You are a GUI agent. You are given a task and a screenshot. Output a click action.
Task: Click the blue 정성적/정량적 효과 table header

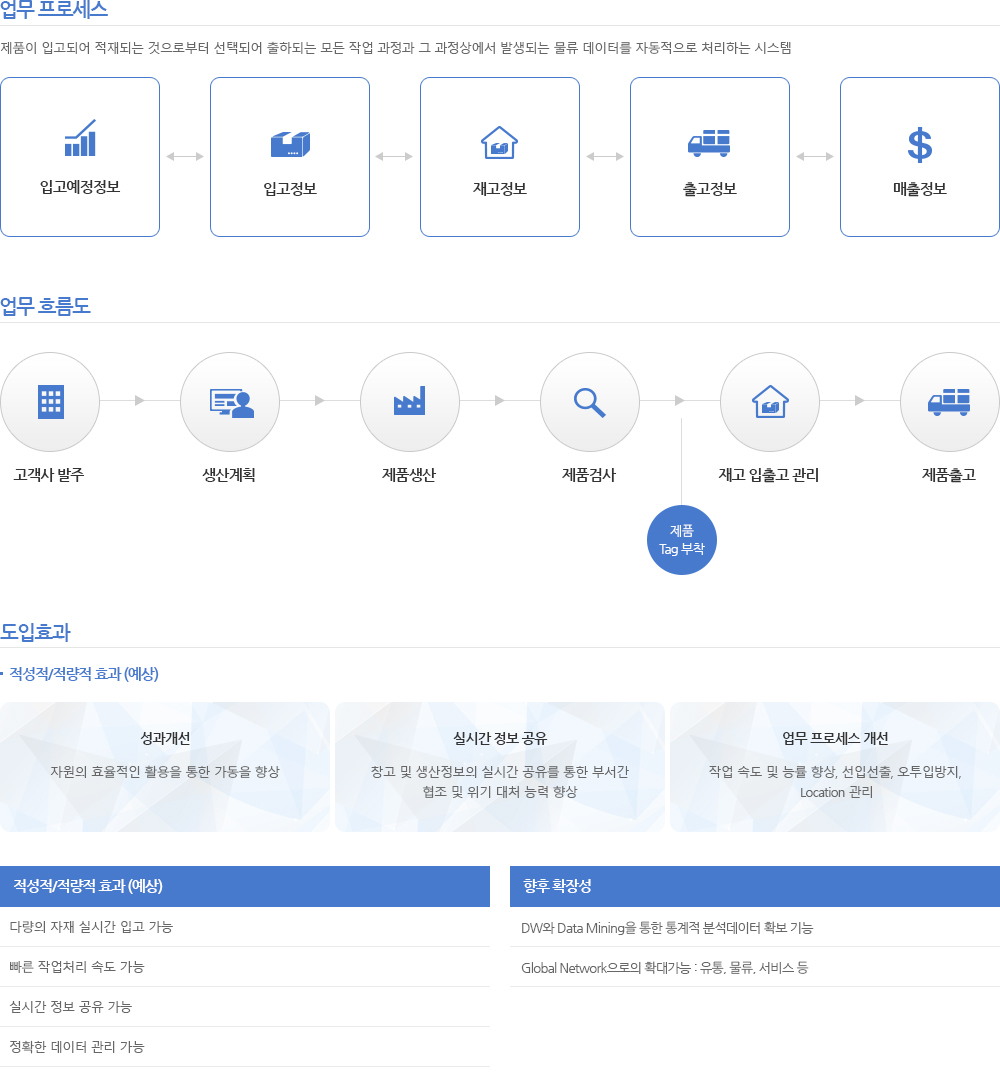coord(245,886)
